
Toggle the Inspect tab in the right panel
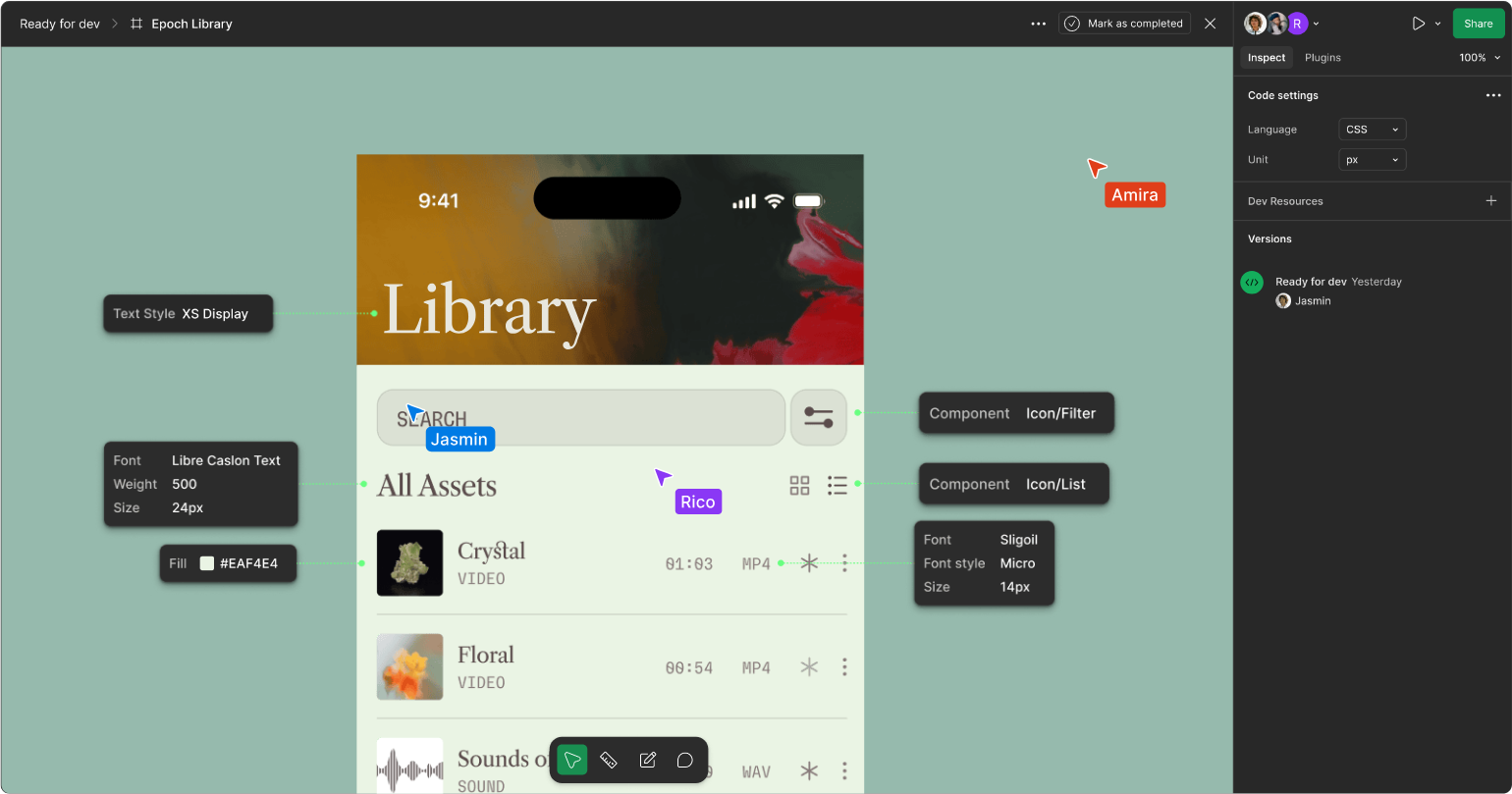click(x=1266, y=58)
